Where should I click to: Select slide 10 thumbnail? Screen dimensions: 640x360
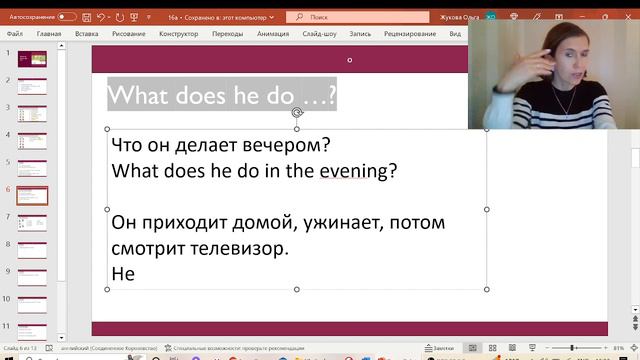32,305
